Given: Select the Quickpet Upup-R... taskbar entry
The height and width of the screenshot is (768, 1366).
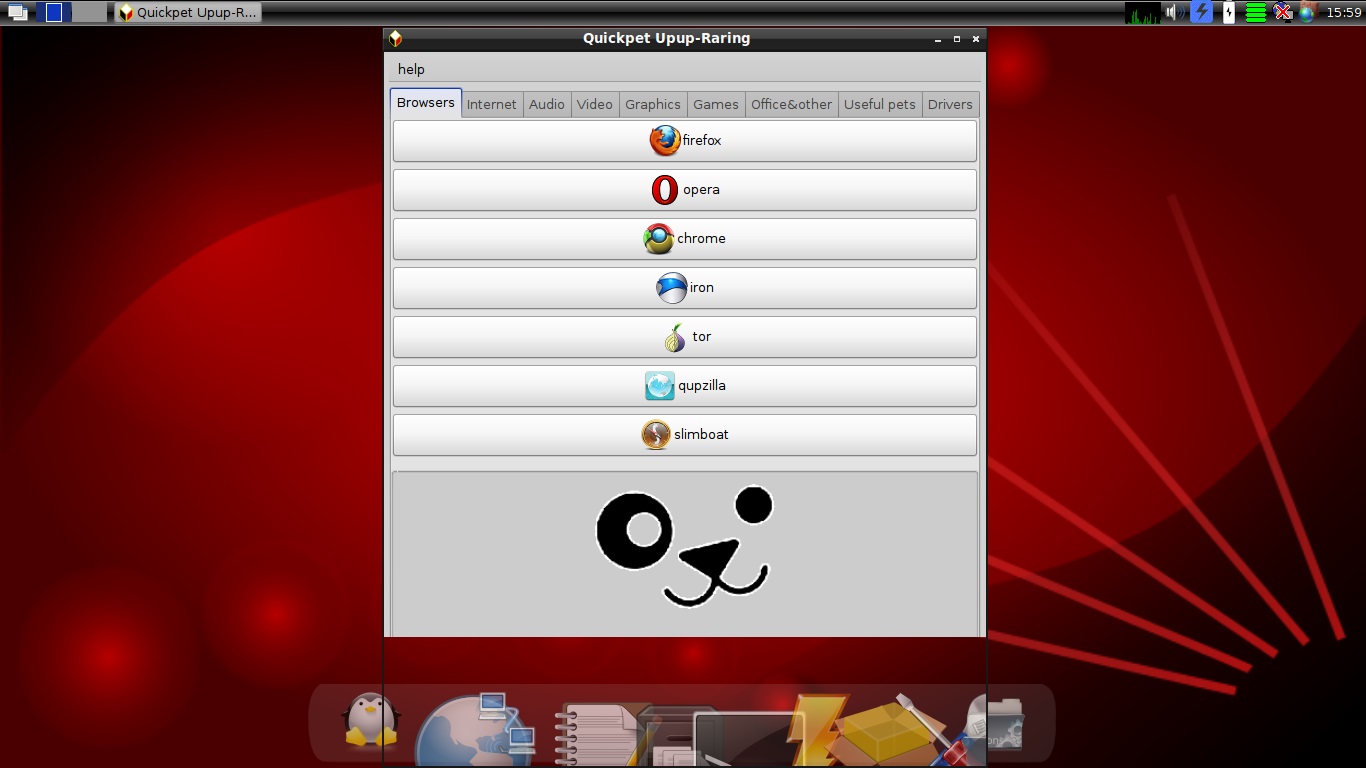Looking at the screenshot, I should 188,12.
